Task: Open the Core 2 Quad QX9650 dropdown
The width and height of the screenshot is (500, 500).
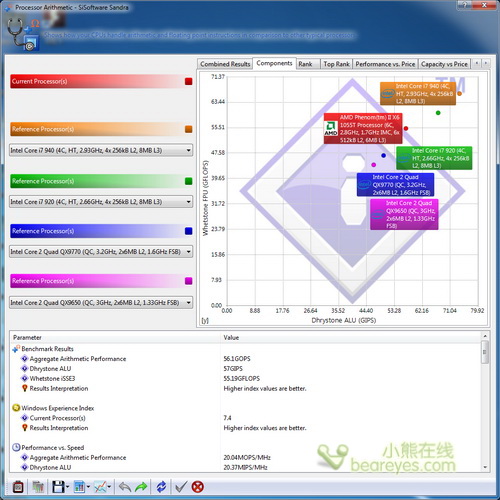Action: pyautogui.click(x=101, y=303)
